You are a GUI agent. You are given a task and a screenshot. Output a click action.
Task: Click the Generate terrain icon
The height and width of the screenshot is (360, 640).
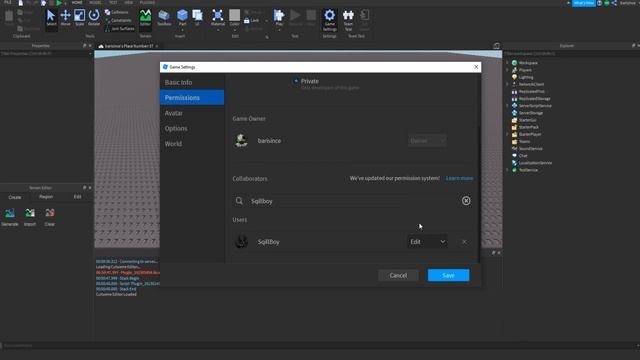click(x=10, y=217)
